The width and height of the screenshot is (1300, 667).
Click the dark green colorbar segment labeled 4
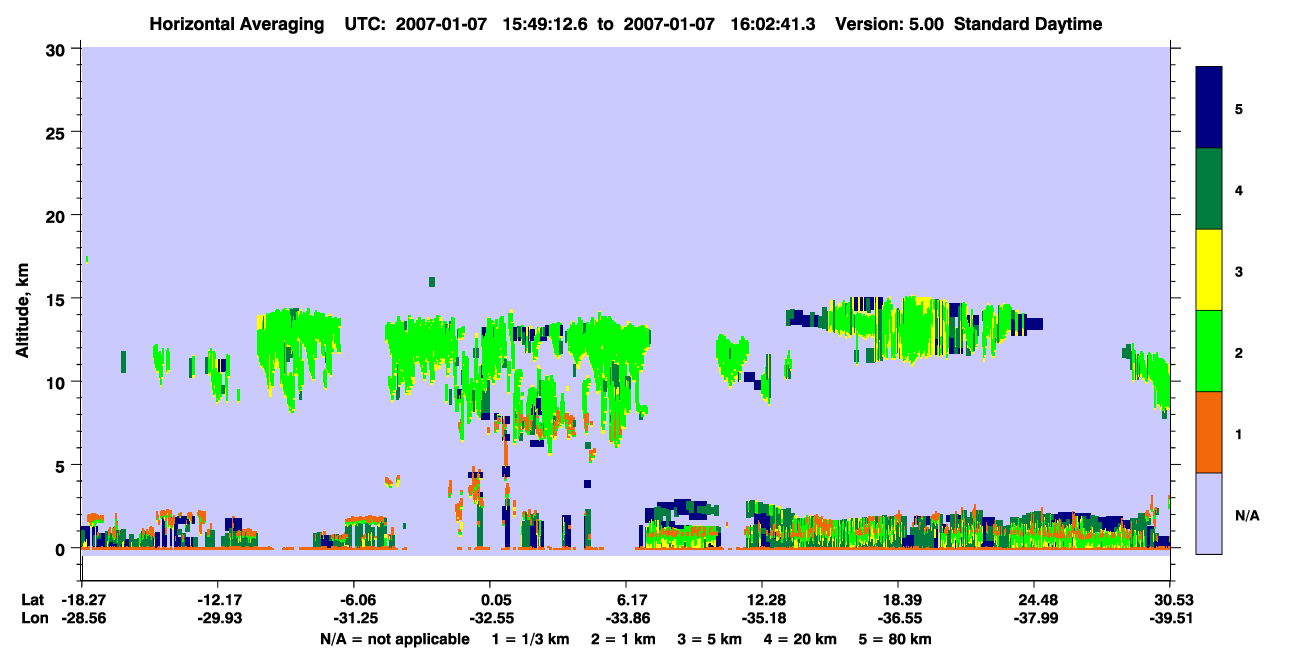tap(1209, 189)
